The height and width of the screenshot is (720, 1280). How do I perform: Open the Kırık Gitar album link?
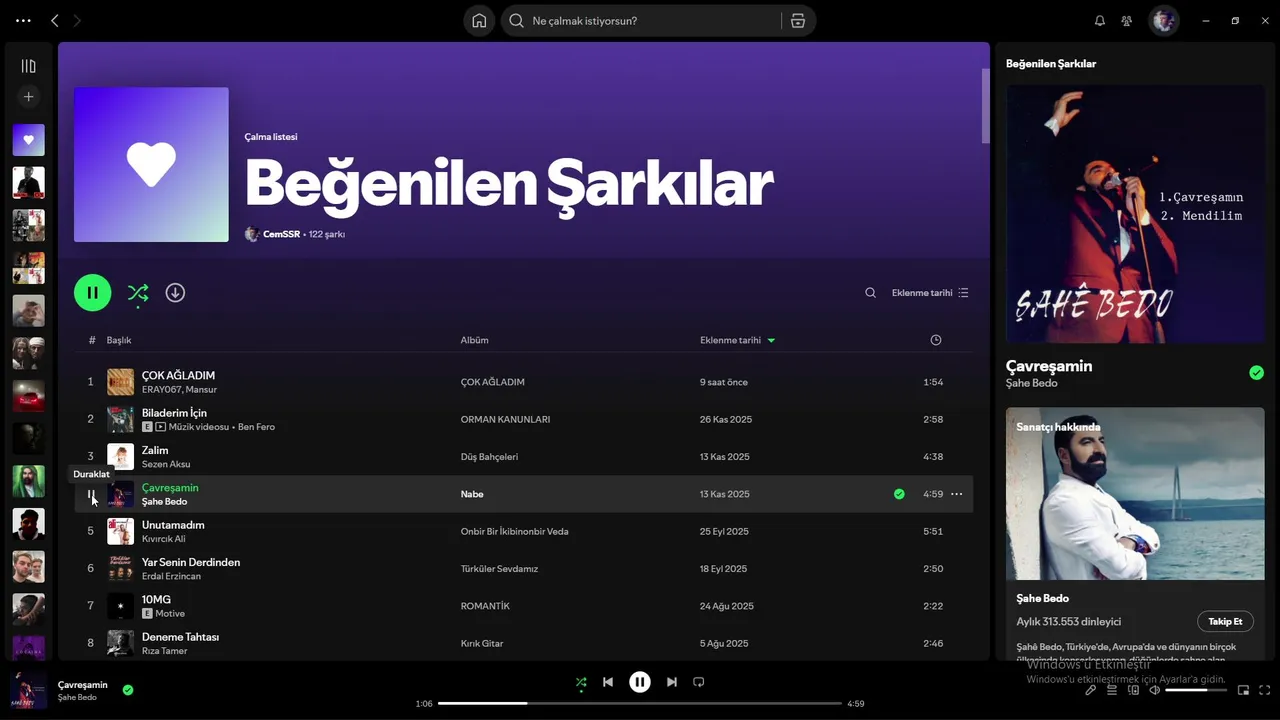click(x=482, y=644)
